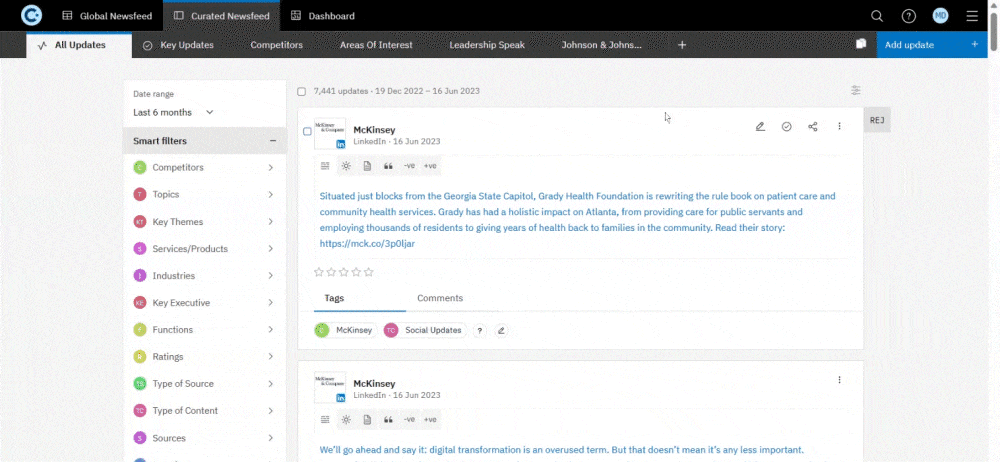This screenshot has height=462, width=1000.
Task: Click the question mark icon next to tags
Action: [x=480, y=331]
